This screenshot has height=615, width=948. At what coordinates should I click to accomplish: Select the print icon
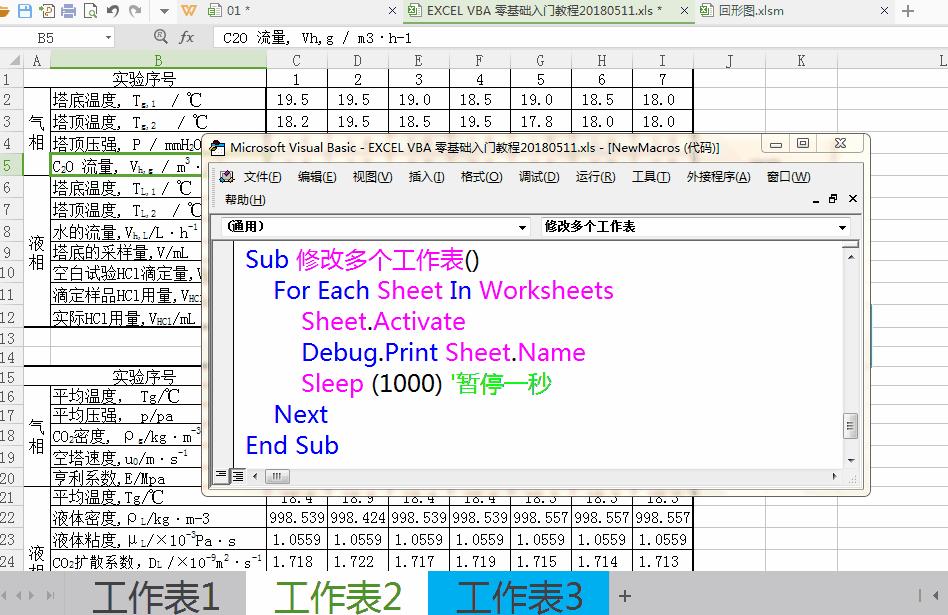click(70, 11)
